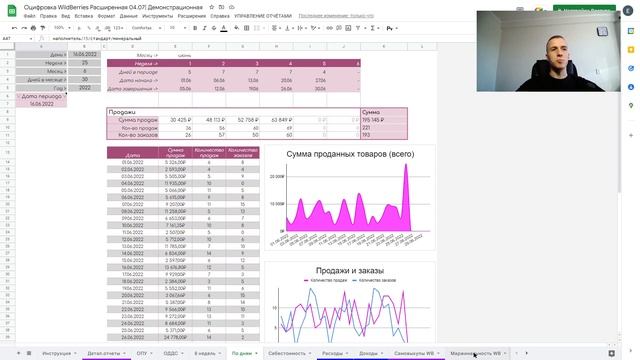Insert a comment
This screenshot has width=640, height=360.
(339, 28)
